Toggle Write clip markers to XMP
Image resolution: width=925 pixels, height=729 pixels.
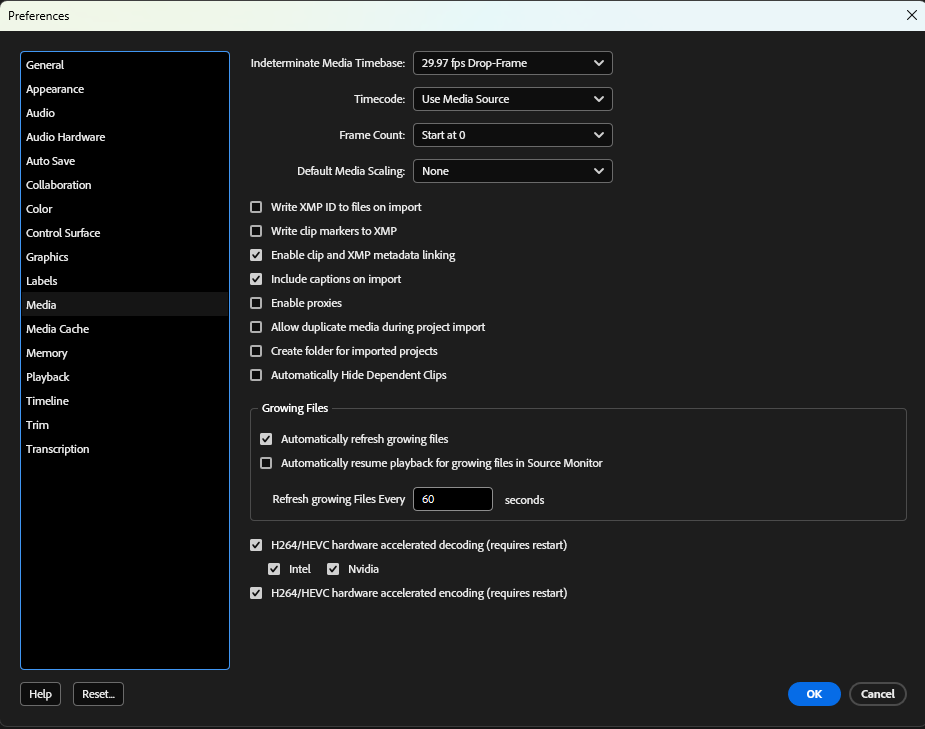(256, 231)
